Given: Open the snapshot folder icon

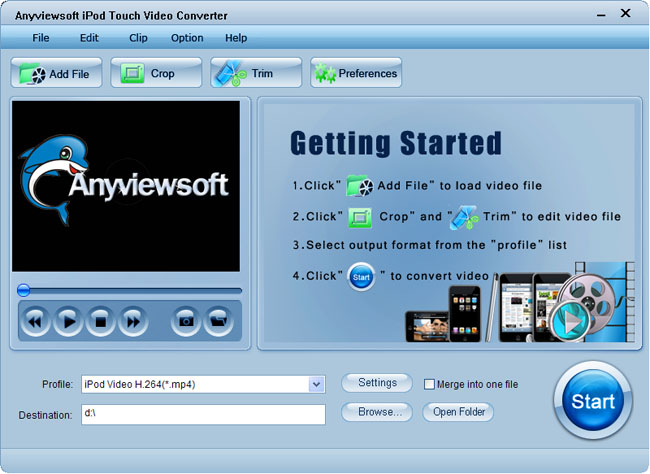Looking at the screenshot, I should [218, 321].
